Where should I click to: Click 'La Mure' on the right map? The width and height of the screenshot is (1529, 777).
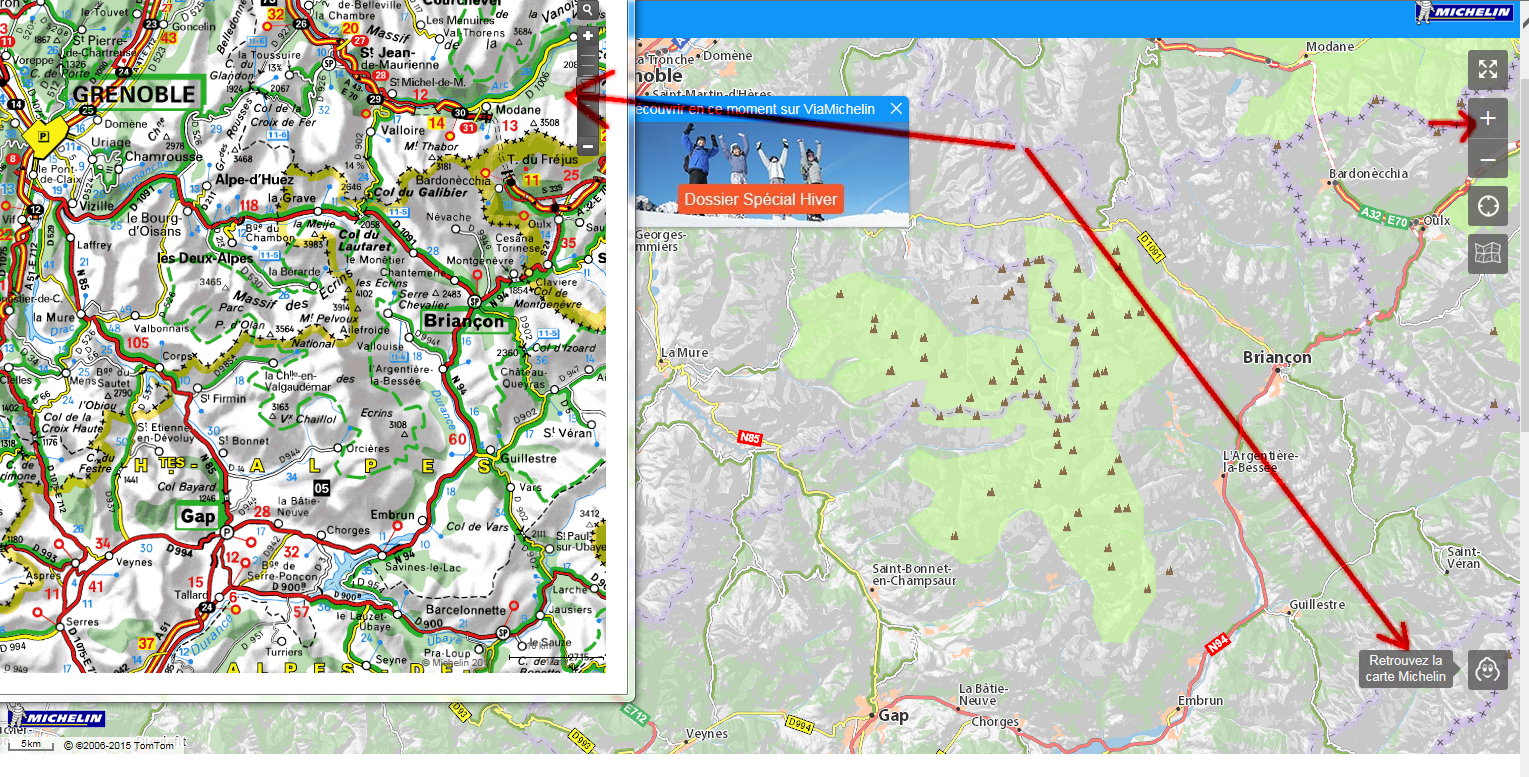pos(685,353)
